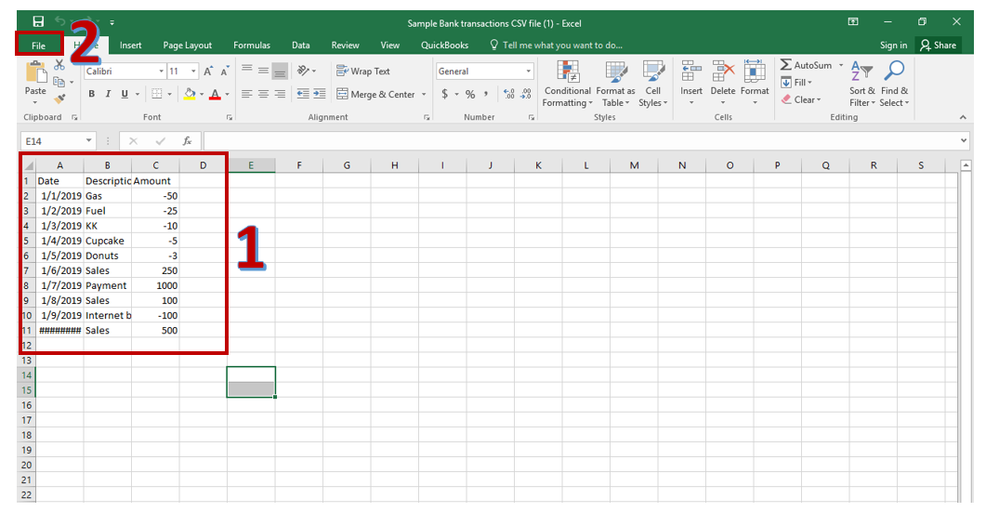Click the Cut scissors icon
This screenshot has height=525, width=999.
(x=59, y=65)
